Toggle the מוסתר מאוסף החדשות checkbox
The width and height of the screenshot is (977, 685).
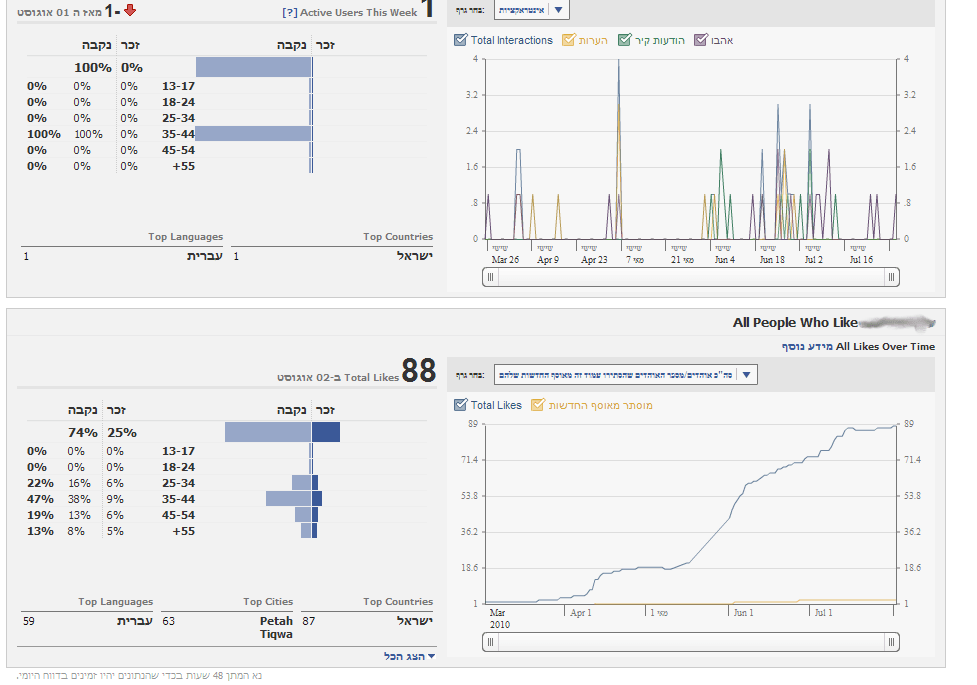(x=537, y=405)
